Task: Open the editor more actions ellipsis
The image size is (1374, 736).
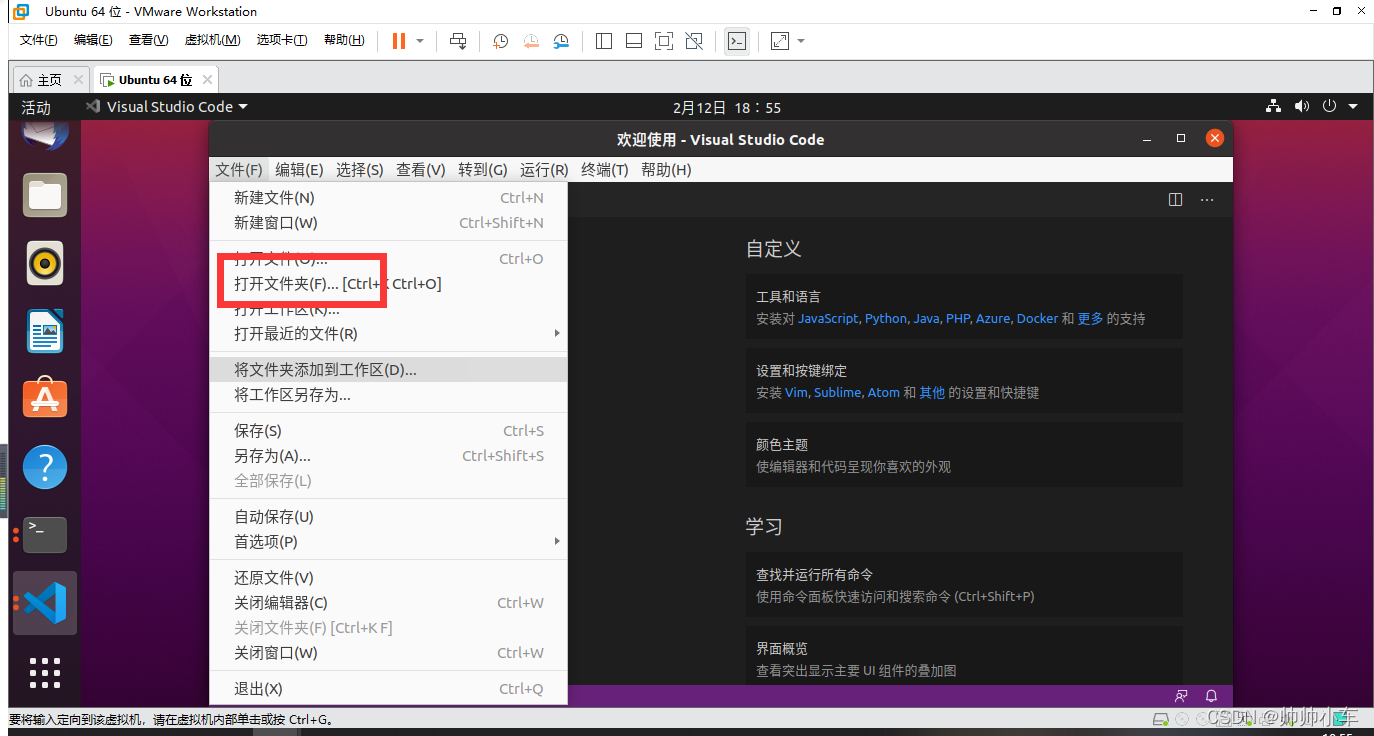Action: (x=1207, y=200)
